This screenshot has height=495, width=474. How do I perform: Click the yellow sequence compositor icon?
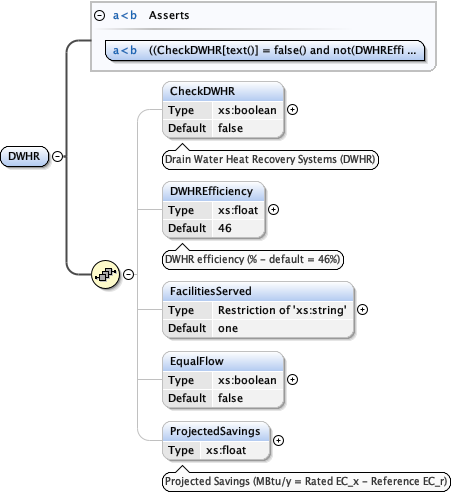[x=105, y=274]
